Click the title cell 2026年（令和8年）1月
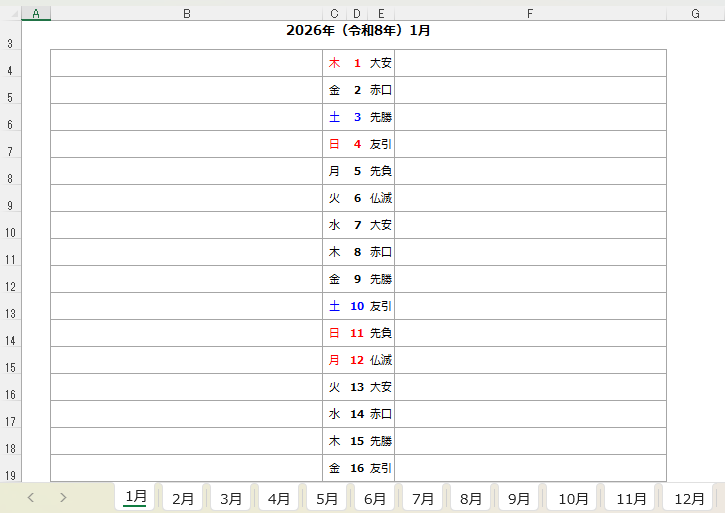 click(x=358, y=31)
